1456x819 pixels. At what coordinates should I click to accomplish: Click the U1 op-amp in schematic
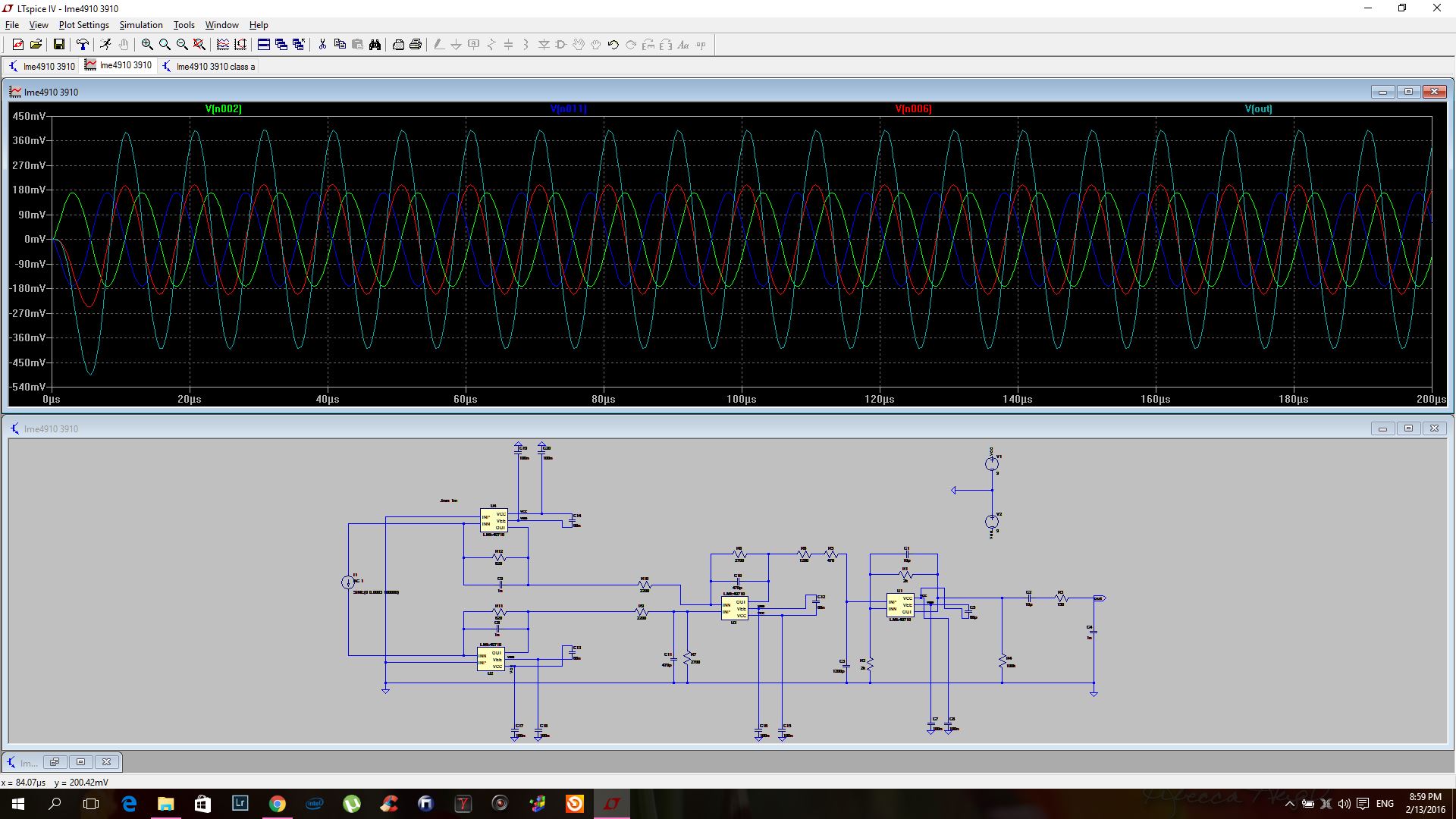pos(900,605)
